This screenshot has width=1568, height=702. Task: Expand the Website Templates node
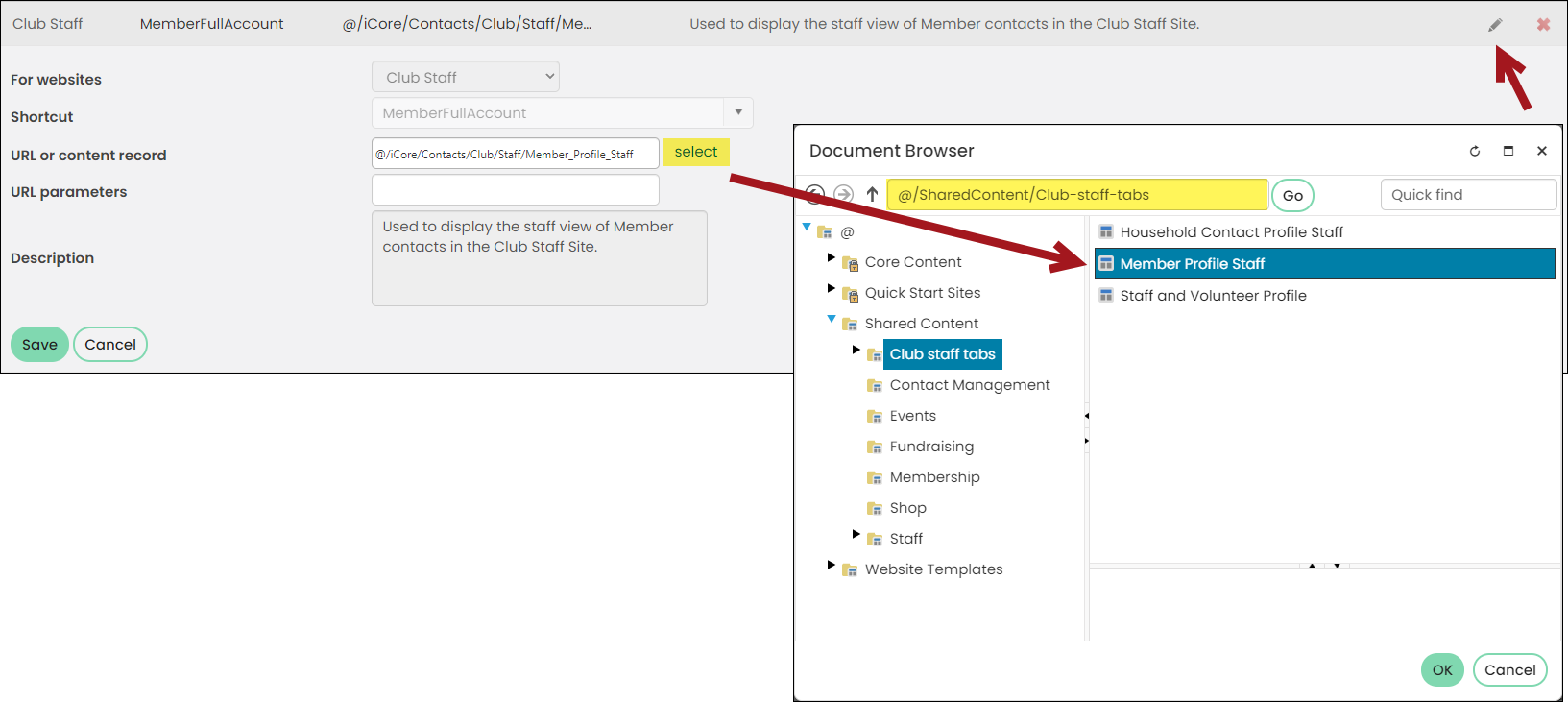coord(832,565)
